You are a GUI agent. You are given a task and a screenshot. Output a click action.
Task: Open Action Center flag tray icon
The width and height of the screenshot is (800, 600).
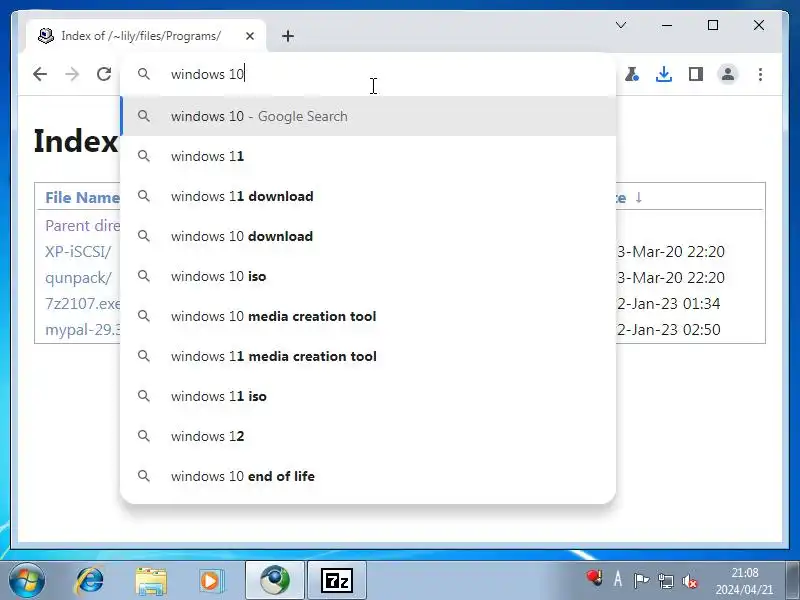(x=641, y=580)
